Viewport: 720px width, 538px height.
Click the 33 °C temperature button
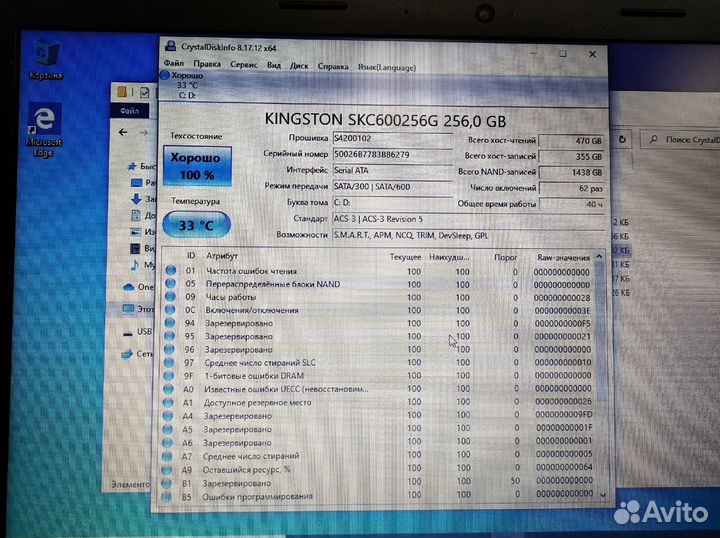point(195,225)
